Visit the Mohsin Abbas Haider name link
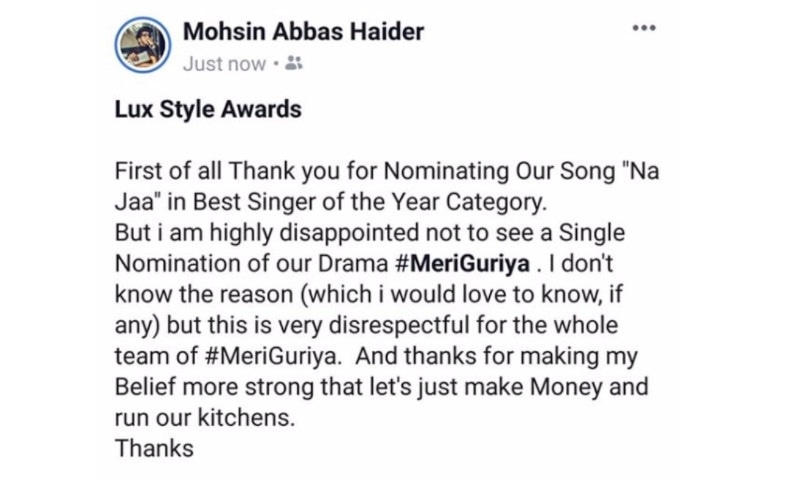 tap(303, 32)
